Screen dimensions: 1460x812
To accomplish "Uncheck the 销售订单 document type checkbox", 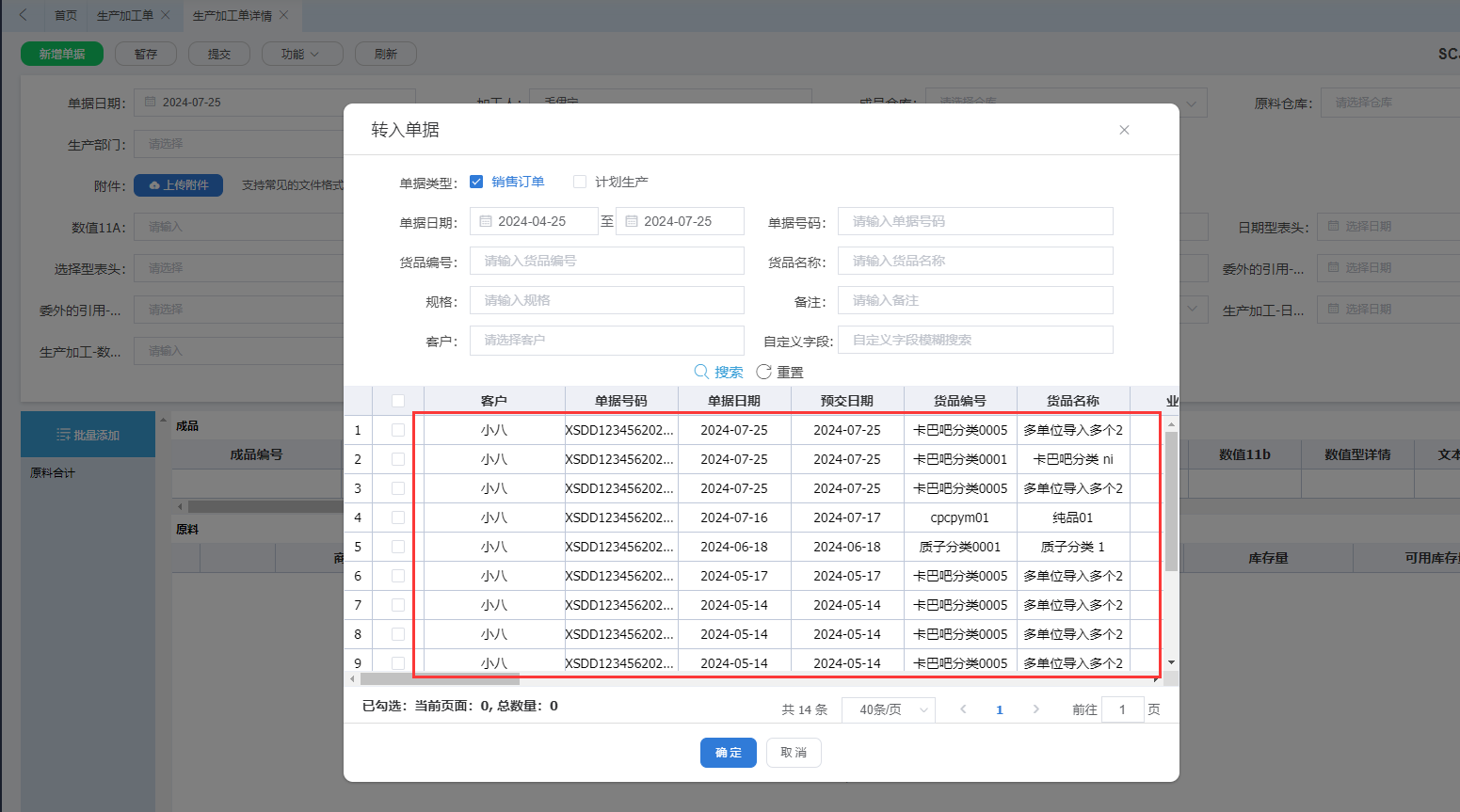I will 476,182.
